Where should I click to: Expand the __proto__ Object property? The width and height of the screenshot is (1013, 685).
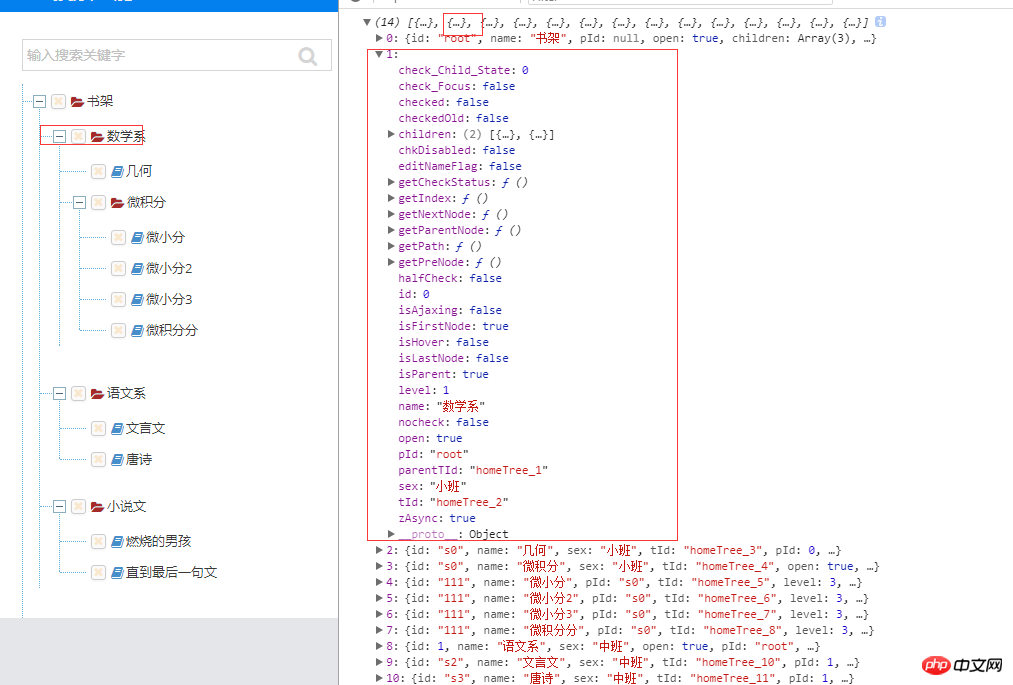pyautogui.click(x=392, y=534)
